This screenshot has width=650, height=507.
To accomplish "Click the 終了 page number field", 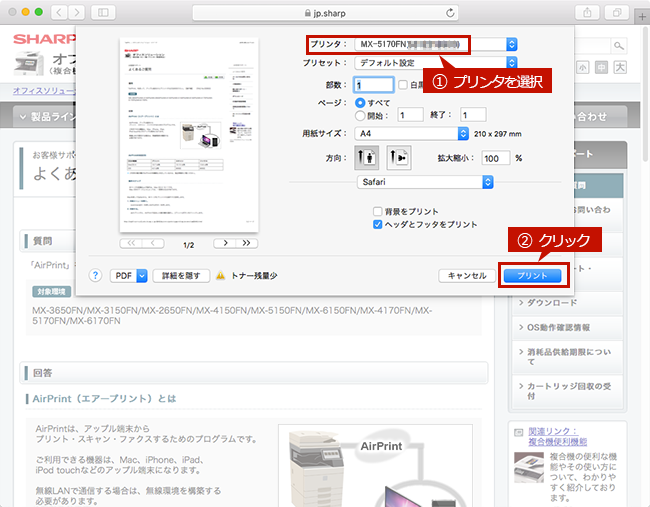I will click(473, 115).
